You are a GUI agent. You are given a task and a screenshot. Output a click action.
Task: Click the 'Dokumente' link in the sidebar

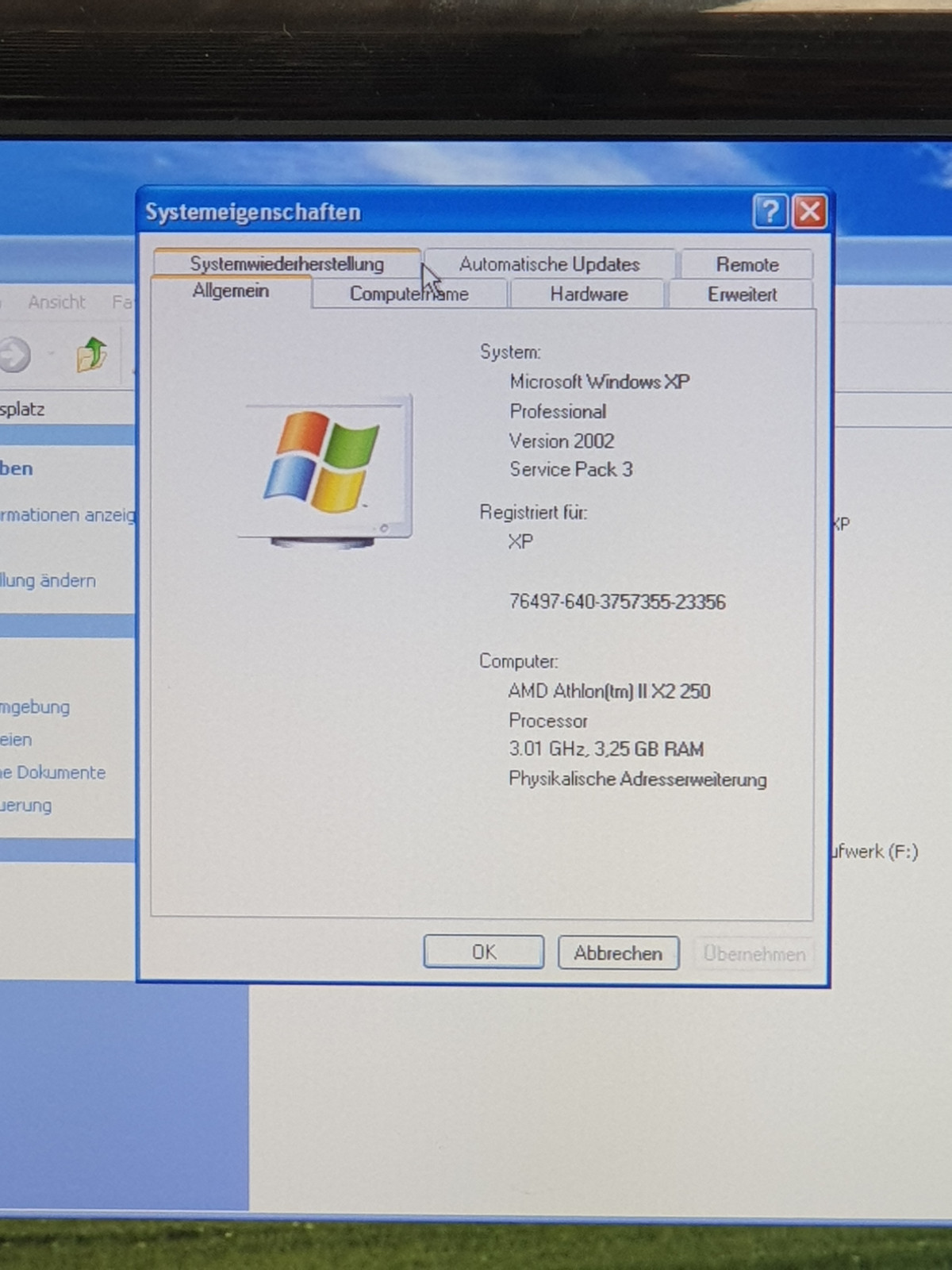pos(54,772)
